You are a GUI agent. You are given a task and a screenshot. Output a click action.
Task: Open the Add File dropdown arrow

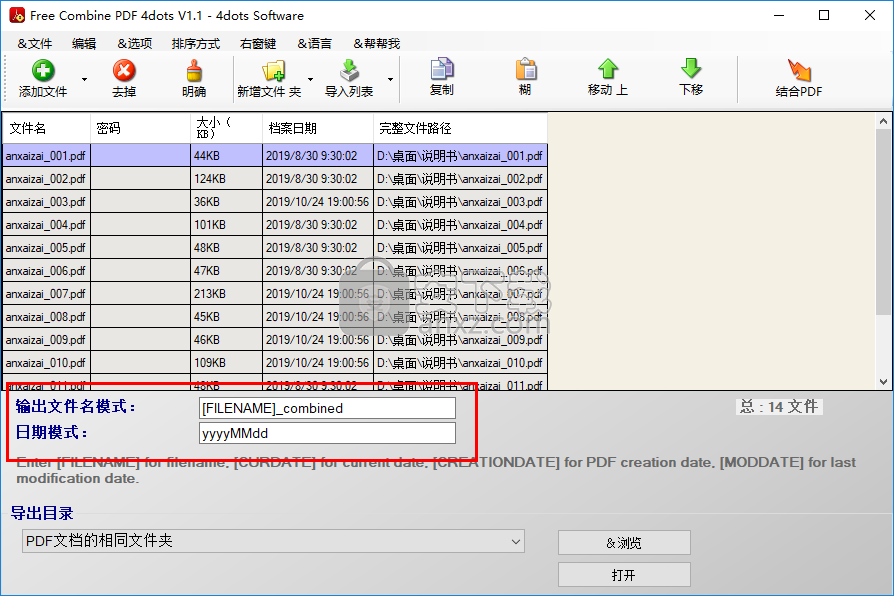(84, 79)
